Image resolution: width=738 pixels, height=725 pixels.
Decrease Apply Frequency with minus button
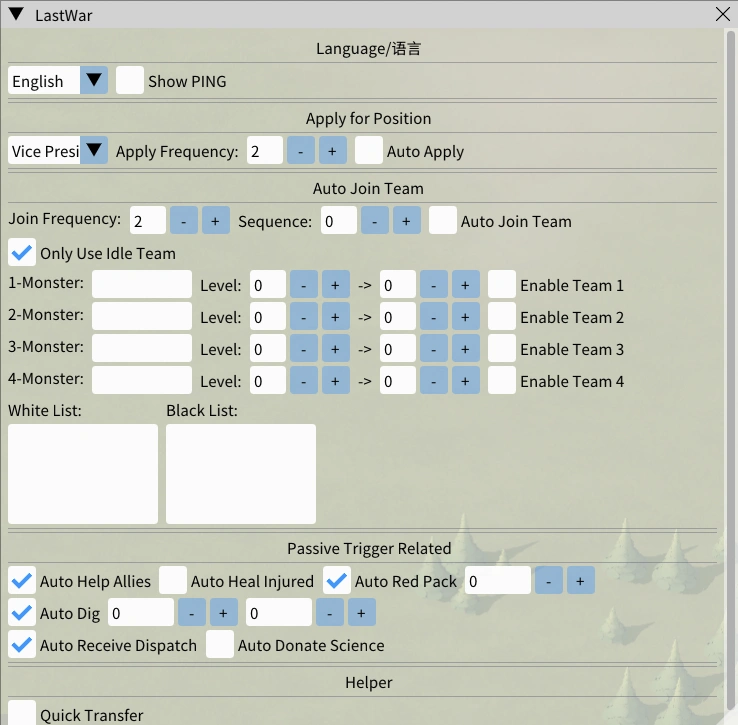click(301, 151)
